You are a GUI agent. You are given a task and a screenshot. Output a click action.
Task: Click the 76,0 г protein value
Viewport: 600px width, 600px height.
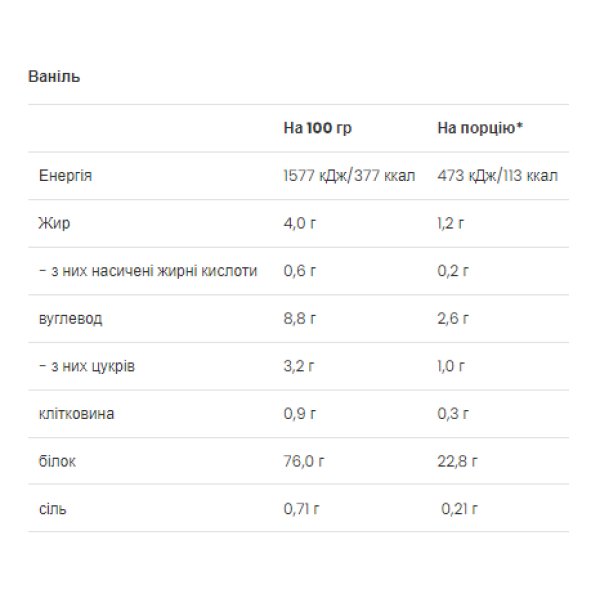tap(304, 461)
